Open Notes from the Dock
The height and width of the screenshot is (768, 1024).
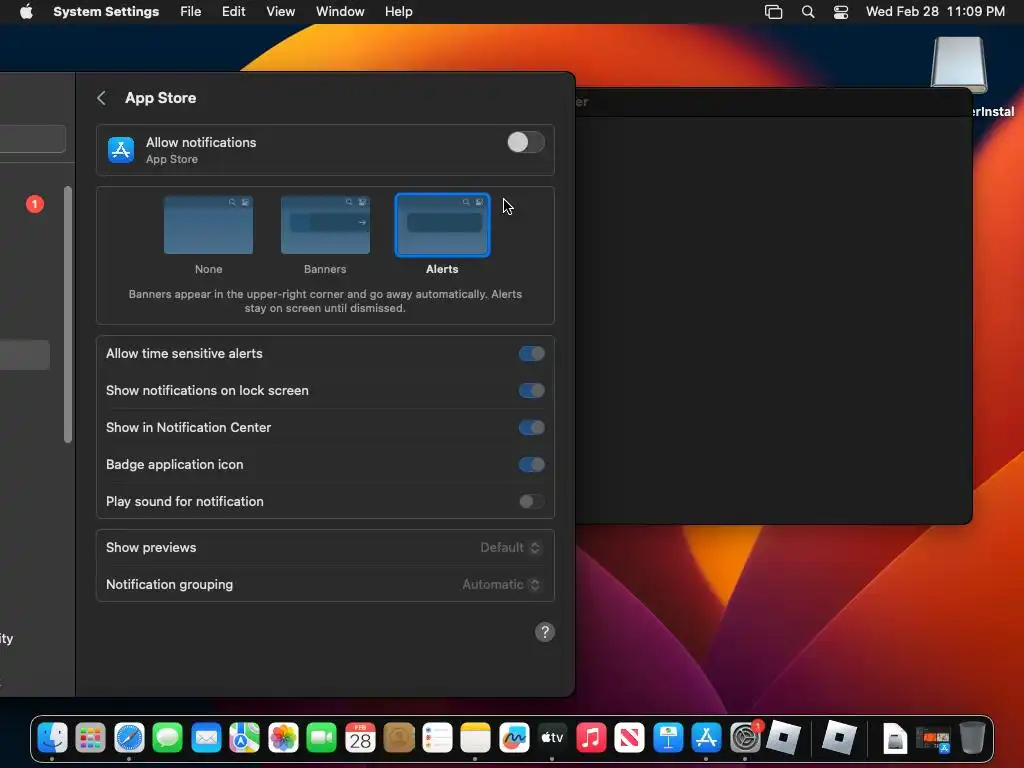click(475, 738)
